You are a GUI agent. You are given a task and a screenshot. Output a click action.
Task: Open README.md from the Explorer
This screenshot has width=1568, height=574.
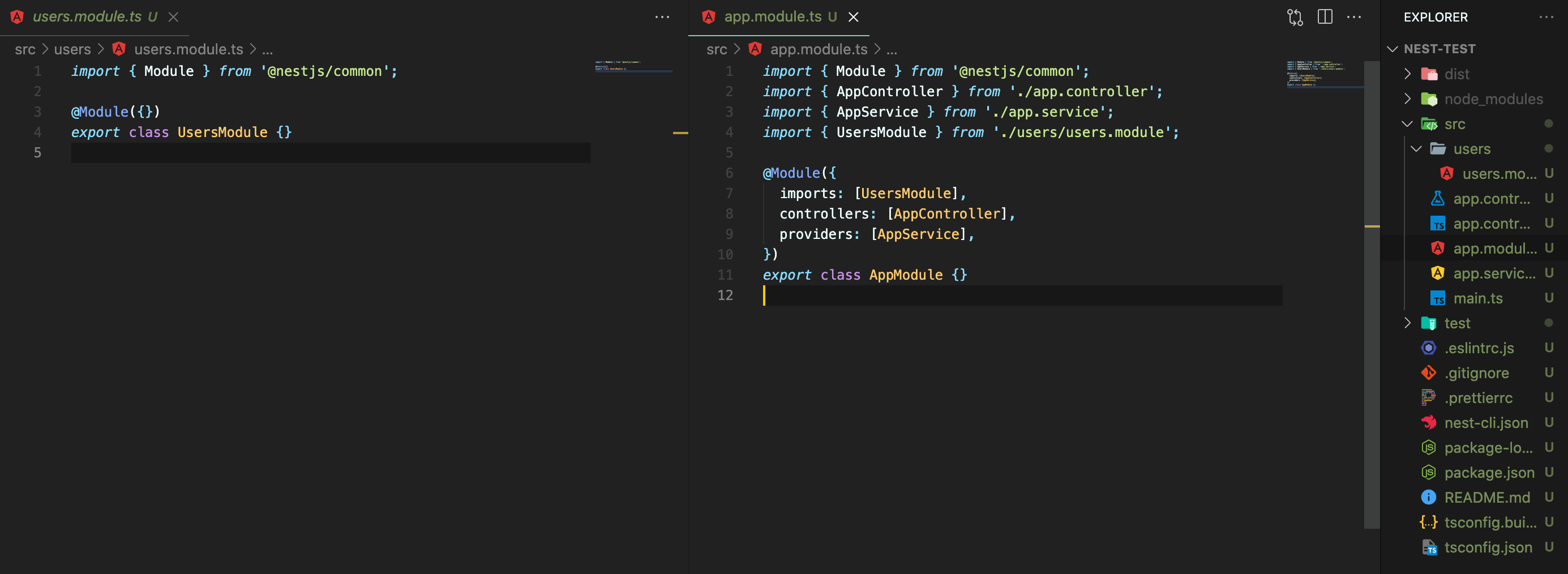(1487, 498)
